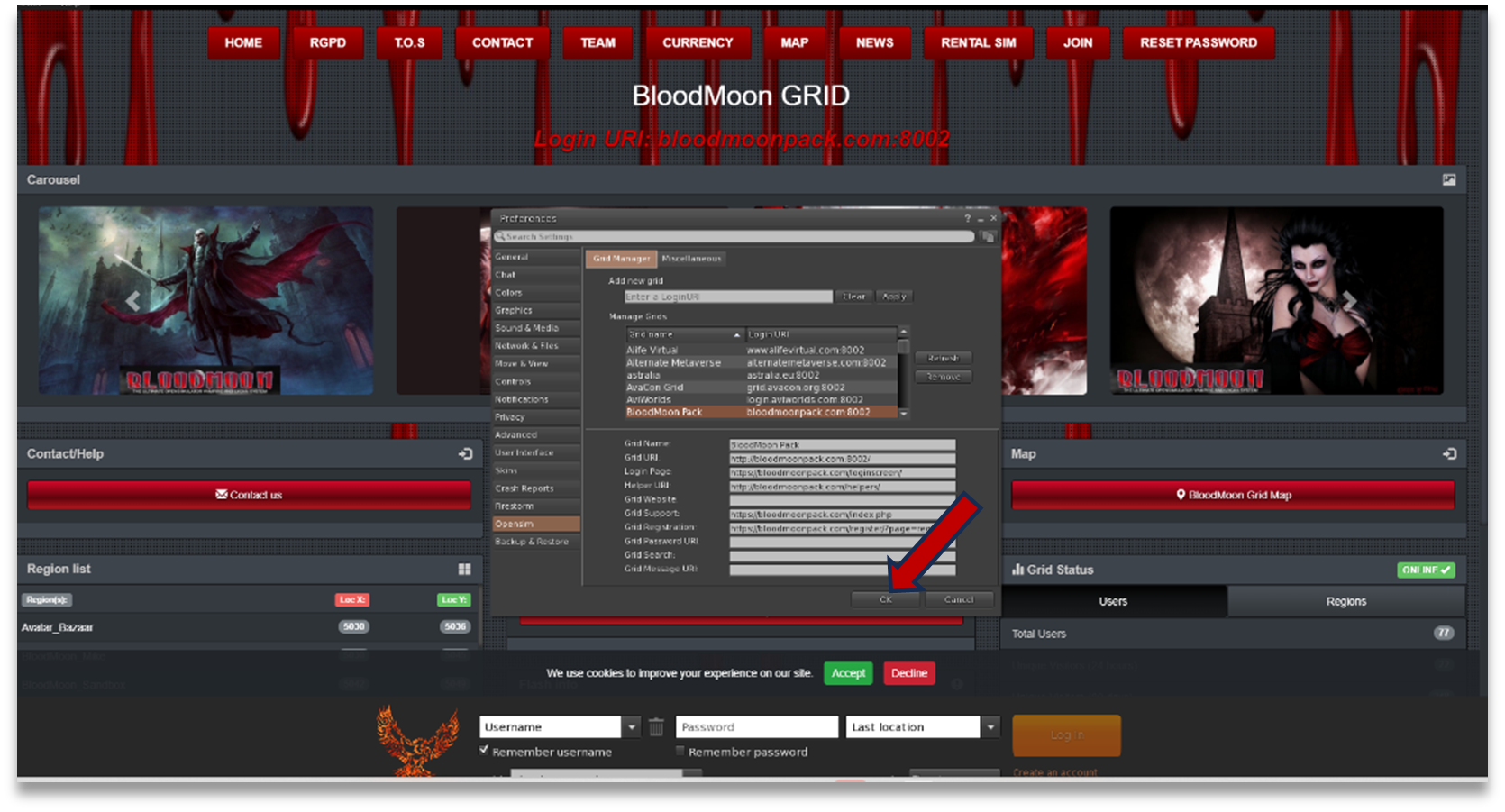Expand the Last location dropdown
Image resolution: width=1505 pixels, height=812 pixels.
pos(990,727)
